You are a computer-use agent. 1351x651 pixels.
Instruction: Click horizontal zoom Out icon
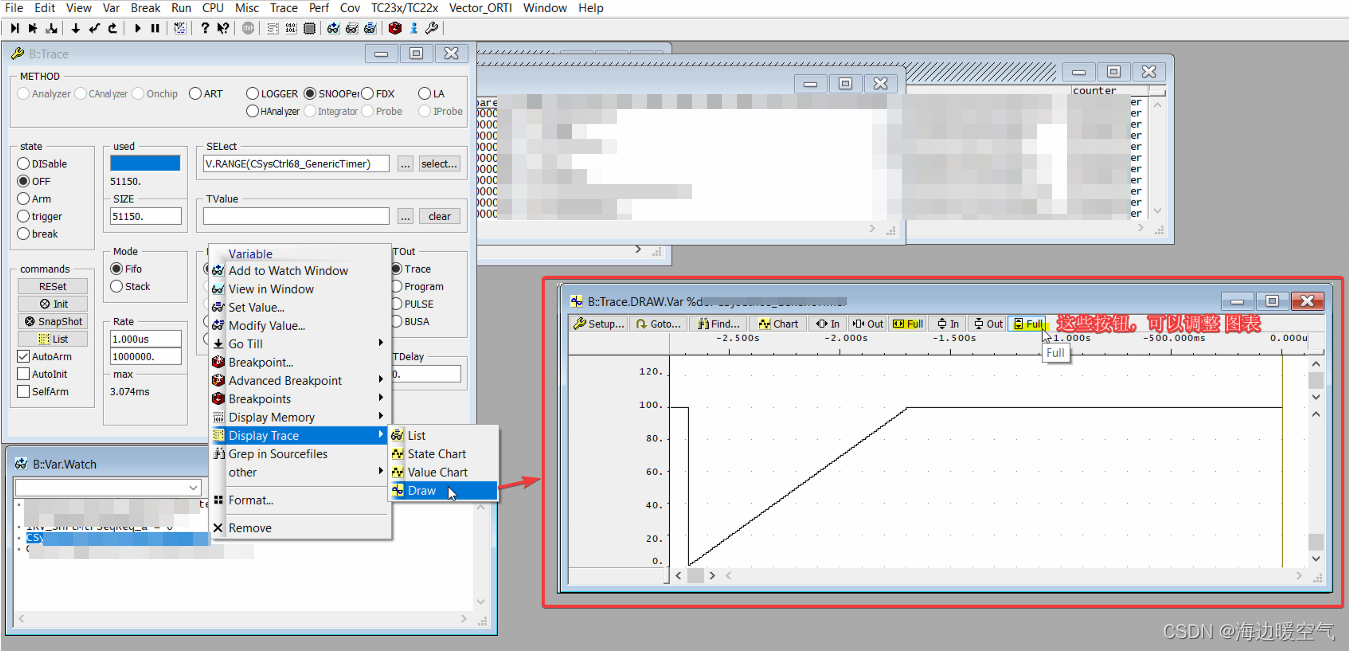866,323
